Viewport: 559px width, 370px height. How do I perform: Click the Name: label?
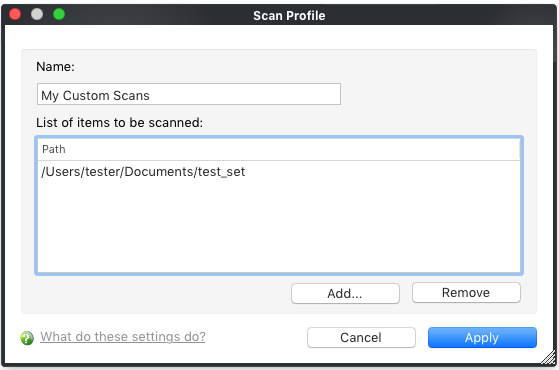pos(55,67)
